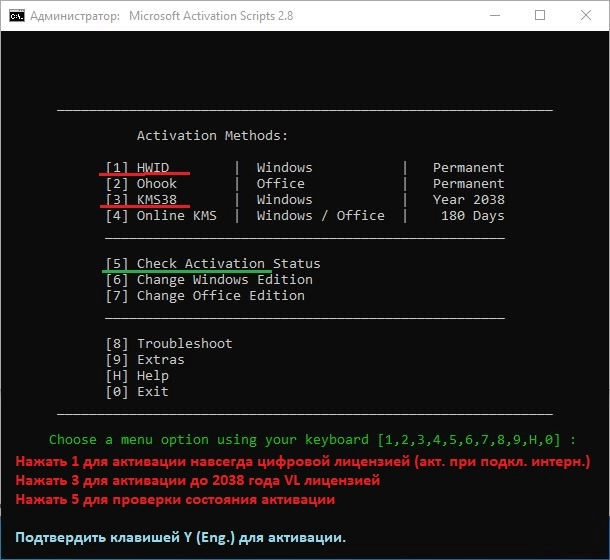610x560 pixels.
Task: Maximize the console window
Action: pos(540,16)
